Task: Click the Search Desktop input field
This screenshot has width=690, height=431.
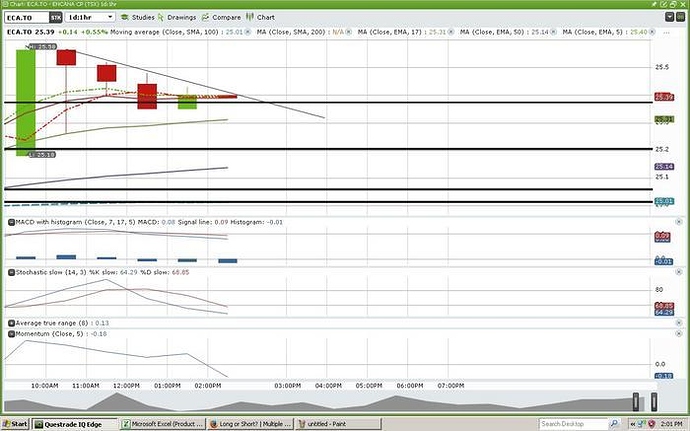Action: pos(573,424)
